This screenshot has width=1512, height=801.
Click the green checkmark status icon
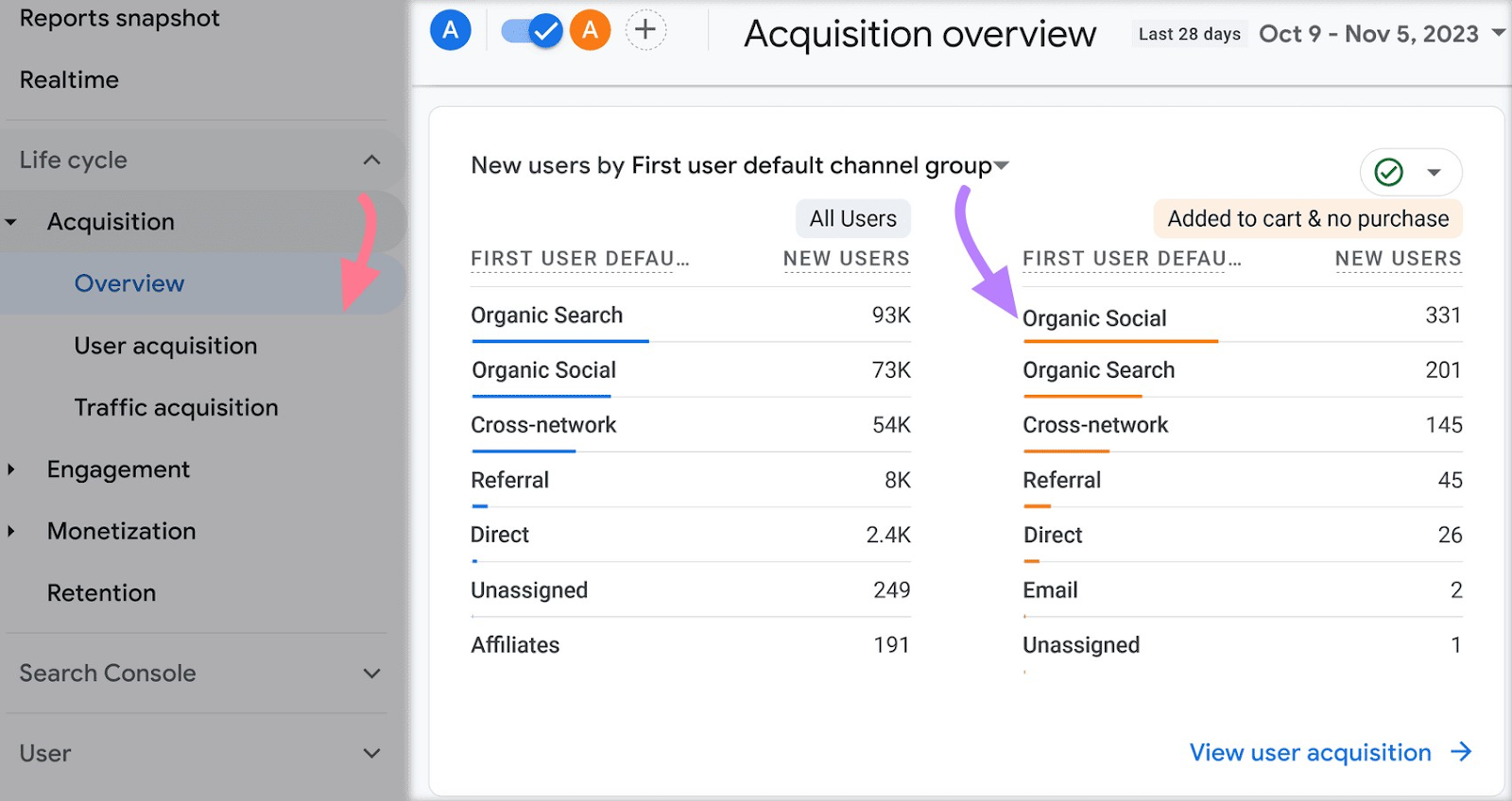coord(1388,172)
